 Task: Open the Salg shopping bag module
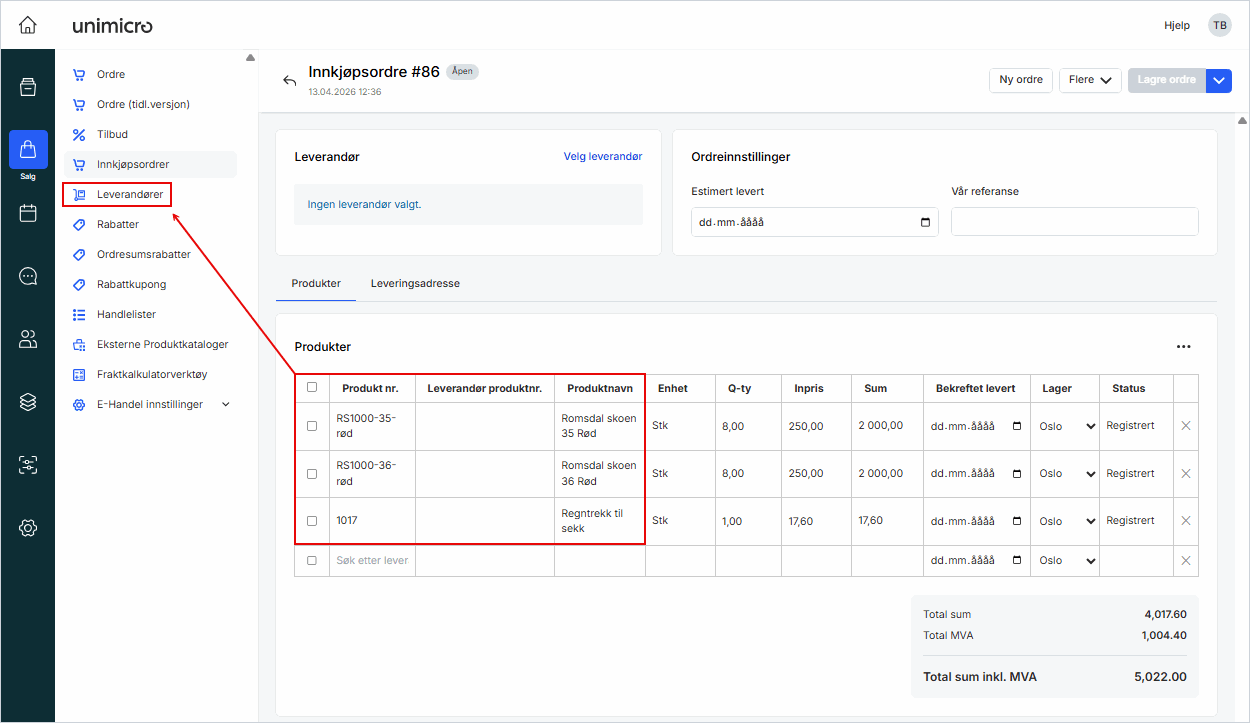tap(28, 150)
